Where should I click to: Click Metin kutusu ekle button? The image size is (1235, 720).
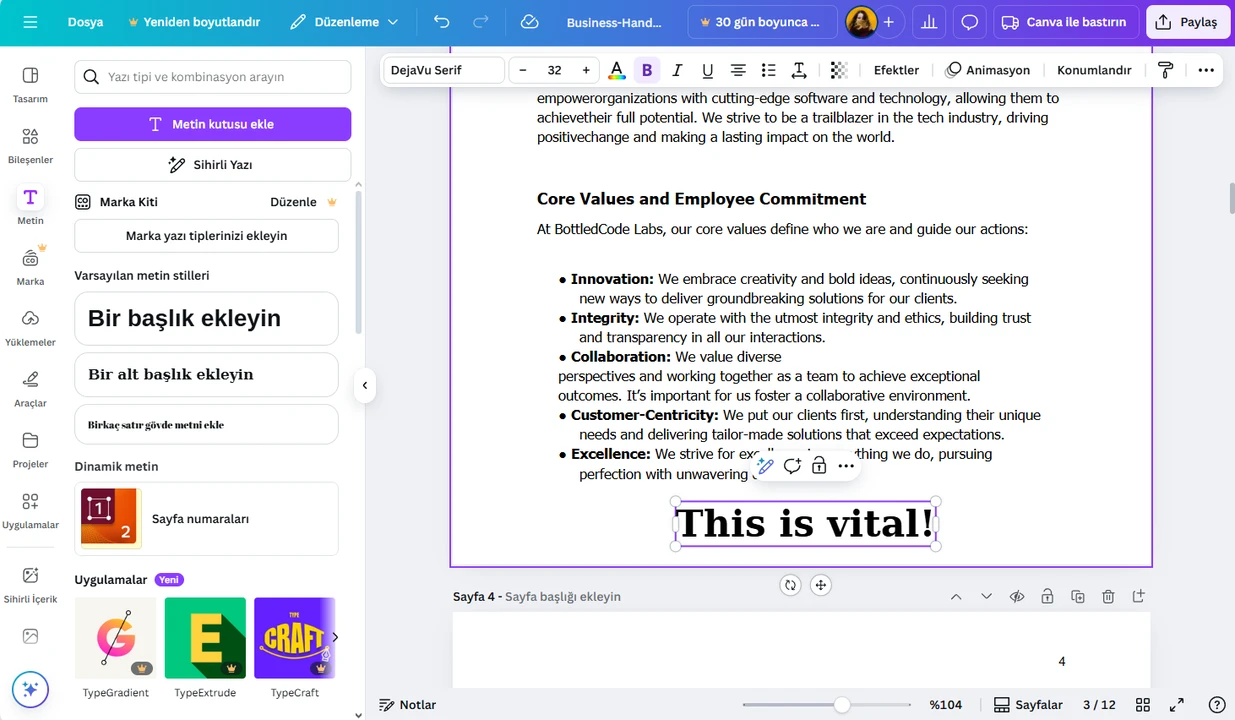click(213, 124)
